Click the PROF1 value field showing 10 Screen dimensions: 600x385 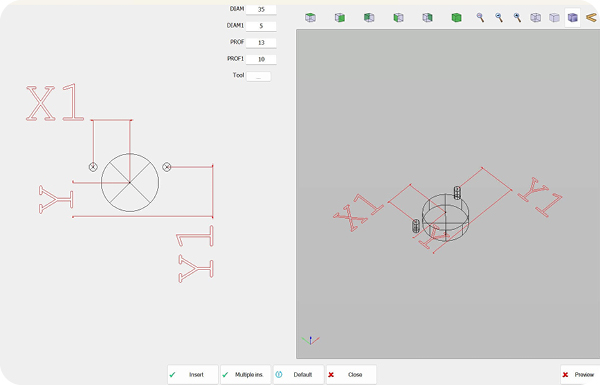pos(261,59)
